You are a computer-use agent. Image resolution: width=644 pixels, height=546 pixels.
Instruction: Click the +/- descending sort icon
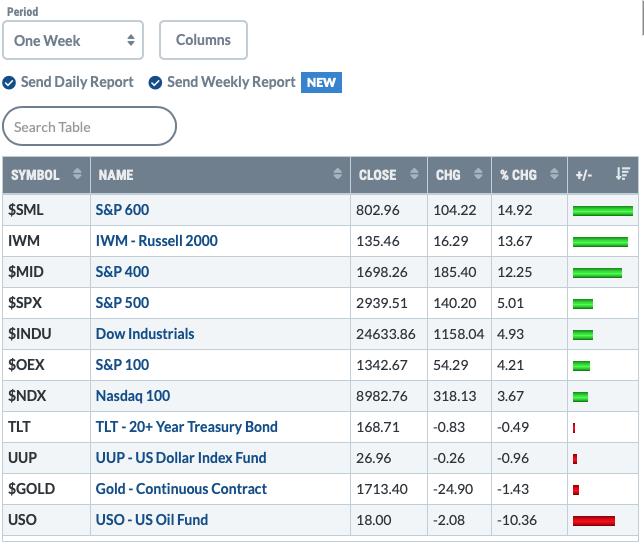tap(623, 174)
